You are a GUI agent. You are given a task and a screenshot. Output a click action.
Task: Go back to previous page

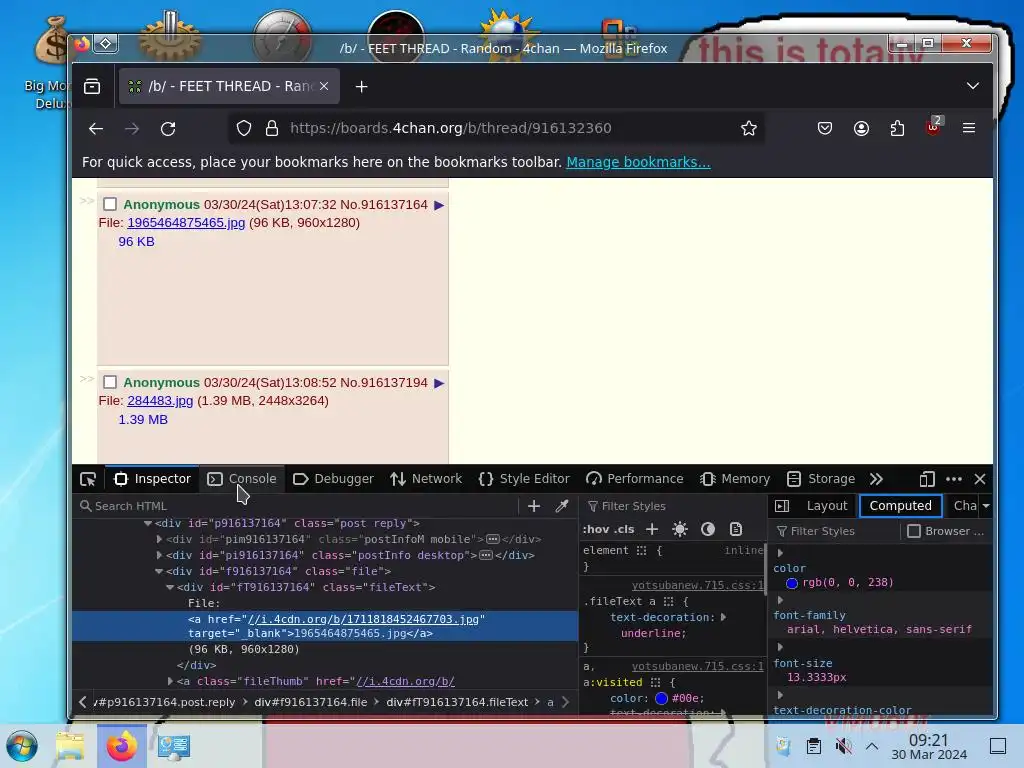pyautogui.click(x=96, y=129)
